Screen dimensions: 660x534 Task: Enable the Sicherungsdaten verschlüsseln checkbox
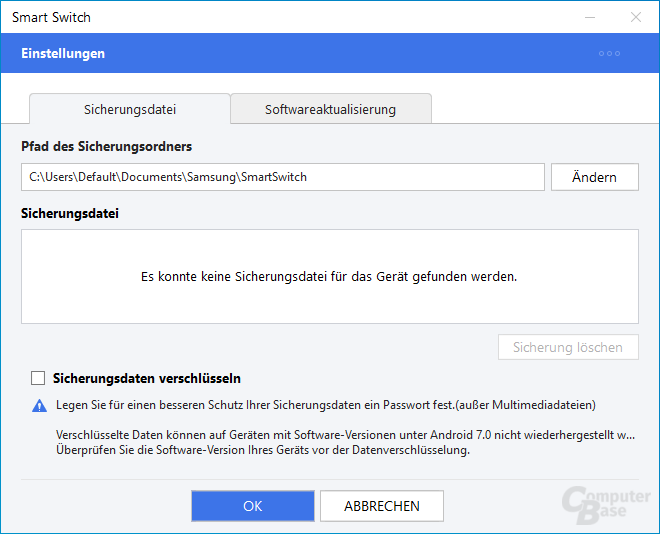38,378
